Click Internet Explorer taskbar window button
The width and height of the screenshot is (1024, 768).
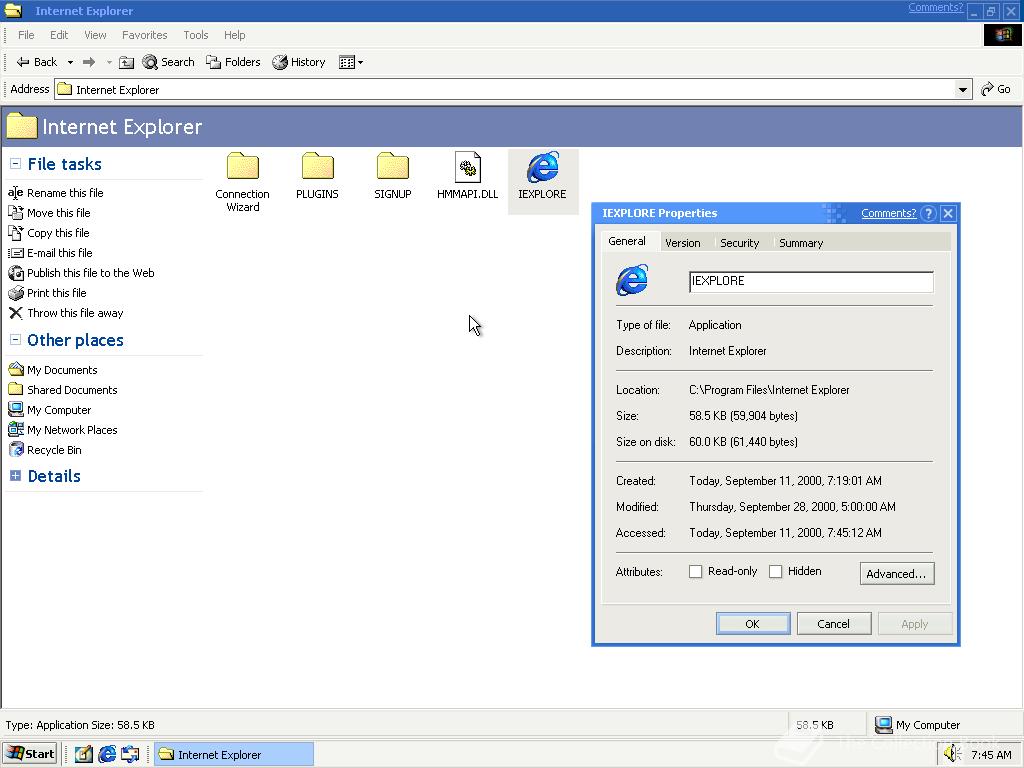click(x=234, y=754)
